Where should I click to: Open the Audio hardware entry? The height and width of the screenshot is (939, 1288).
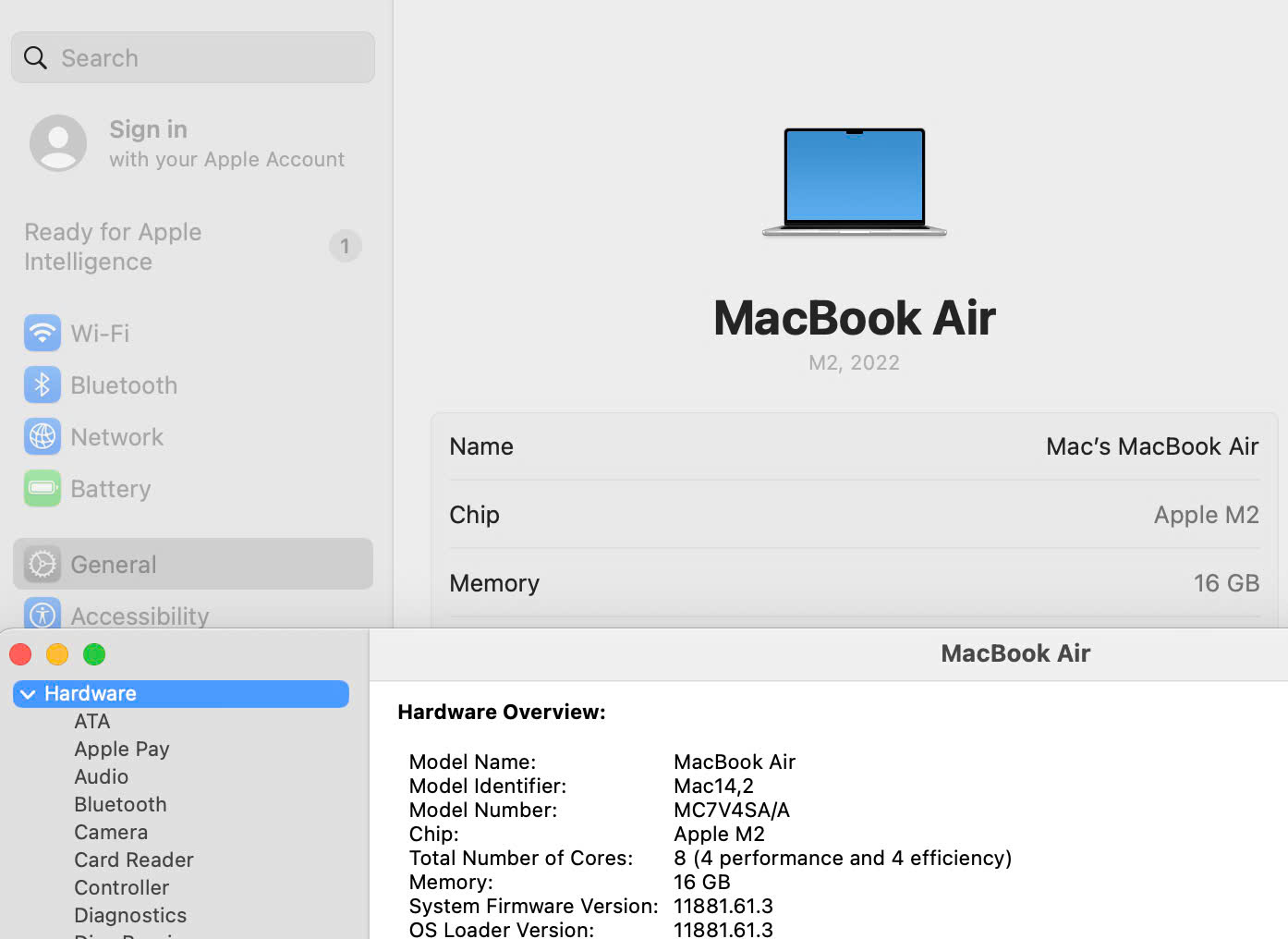(x=102, y=776)
